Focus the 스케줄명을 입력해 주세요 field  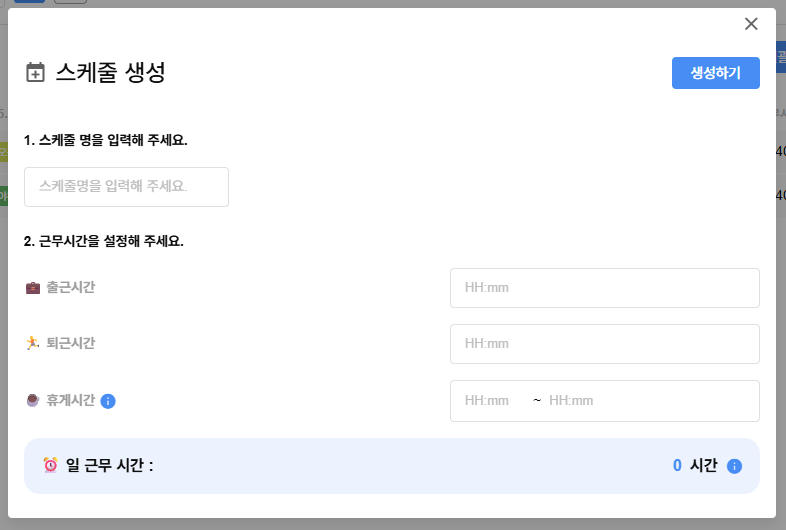[x=126, y=187]
